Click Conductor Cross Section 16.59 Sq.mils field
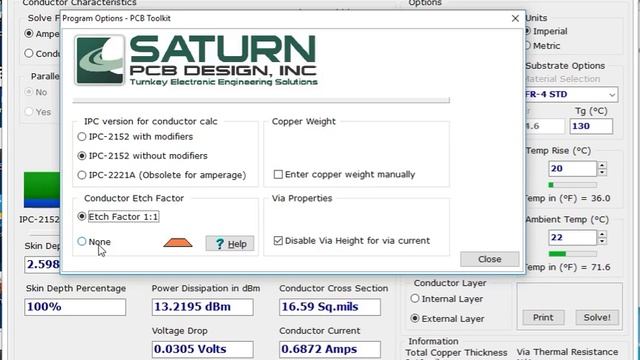Image resolution: width=640 pixels, height=360 pixels. click(x=330, y=307)
